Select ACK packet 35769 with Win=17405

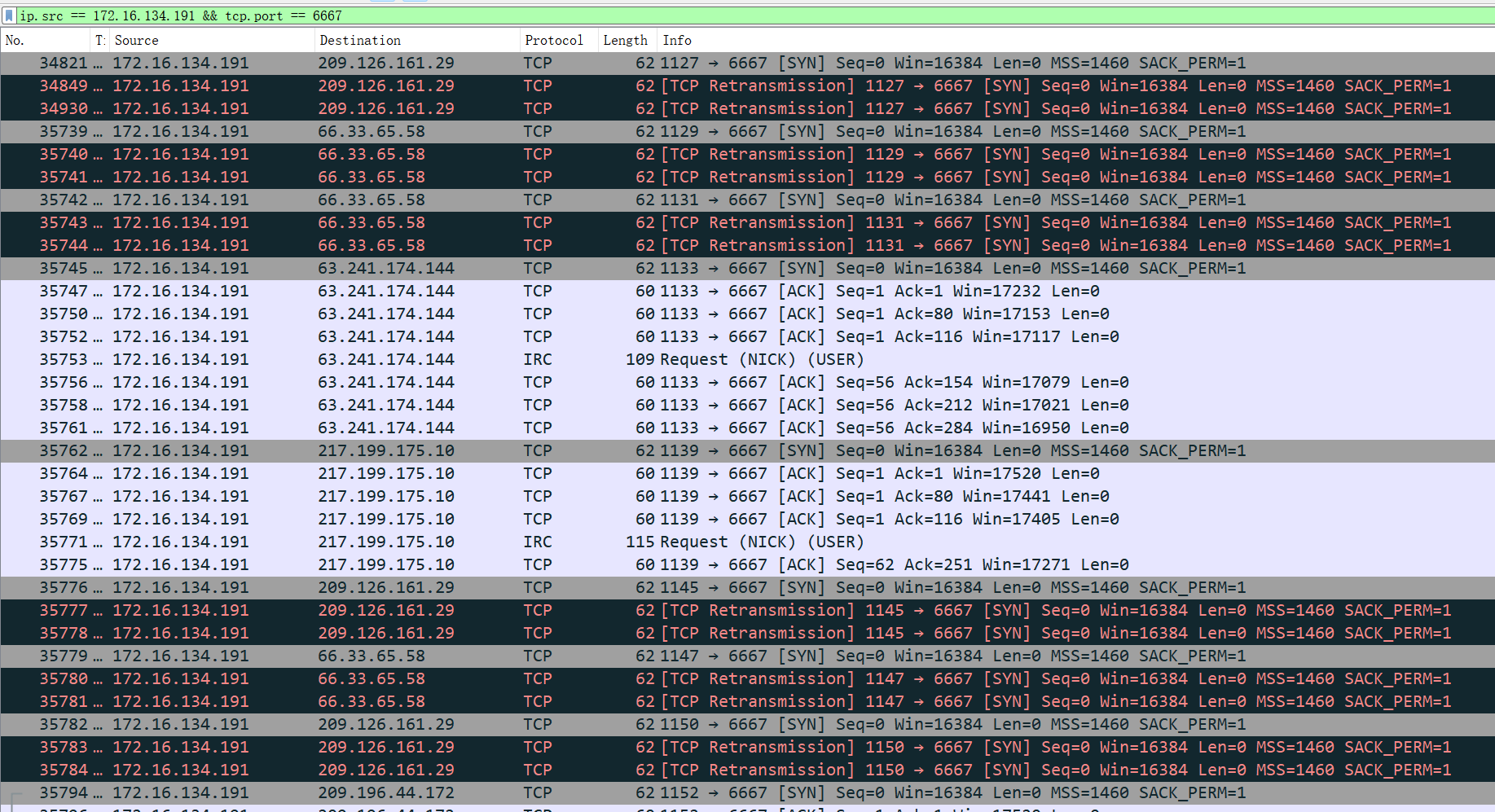pyautogui.click(x=747, y=519)
